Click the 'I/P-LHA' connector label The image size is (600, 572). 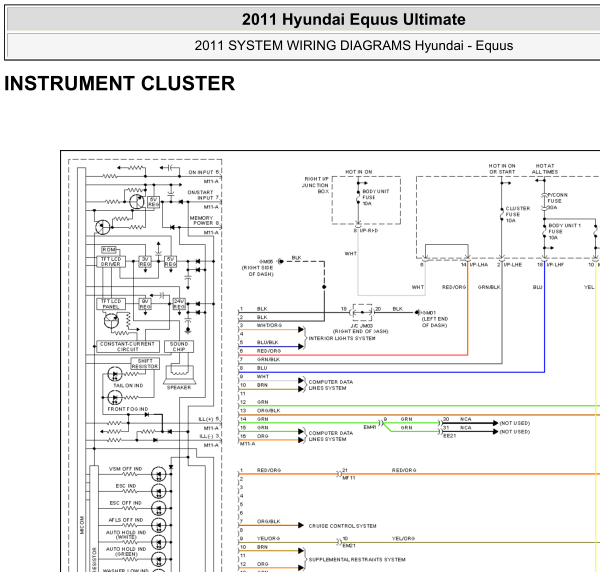coord(479,265)
